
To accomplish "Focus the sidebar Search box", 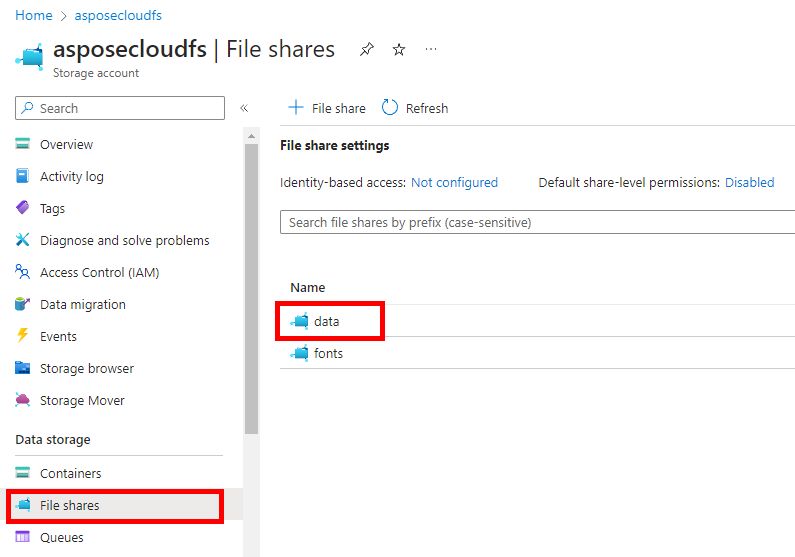I will coord(120,108).
